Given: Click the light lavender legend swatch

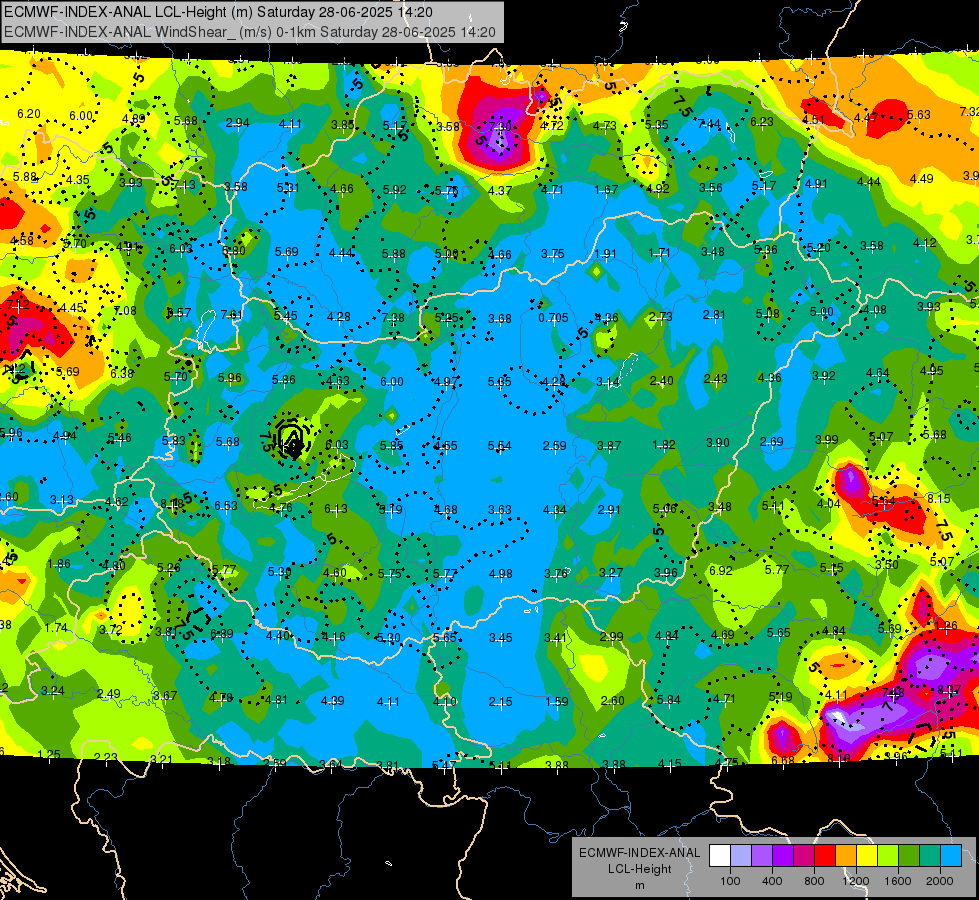Looking at the screenshot, I should tap(740, 856).
